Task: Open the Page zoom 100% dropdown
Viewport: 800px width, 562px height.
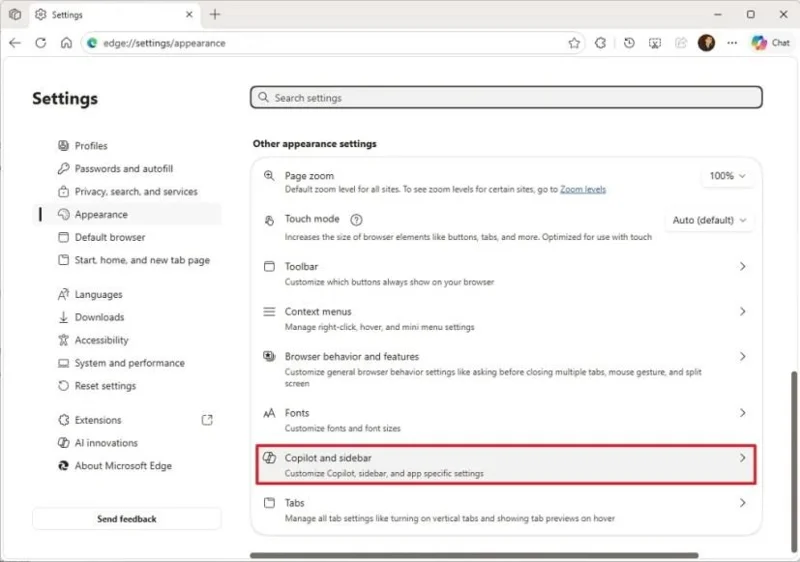Action: point(727,176)
